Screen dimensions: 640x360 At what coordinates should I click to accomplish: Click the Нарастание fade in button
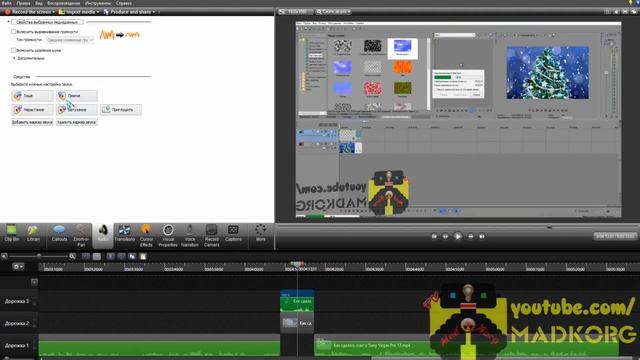pyautogui.click(x=32, y=110)
